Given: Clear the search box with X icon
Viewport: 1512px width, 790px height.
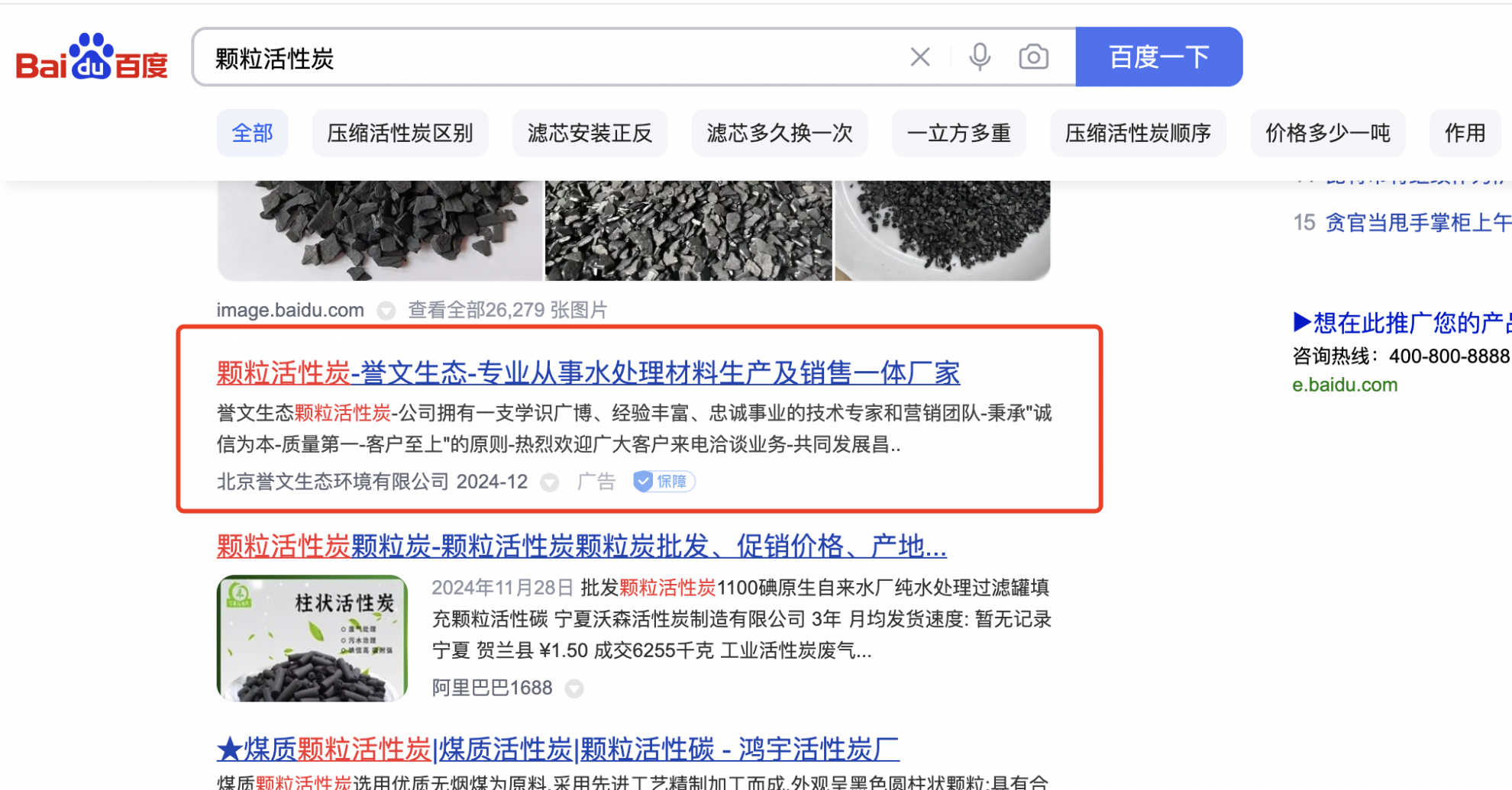Looking at the screenshot, I should point(920,56).
